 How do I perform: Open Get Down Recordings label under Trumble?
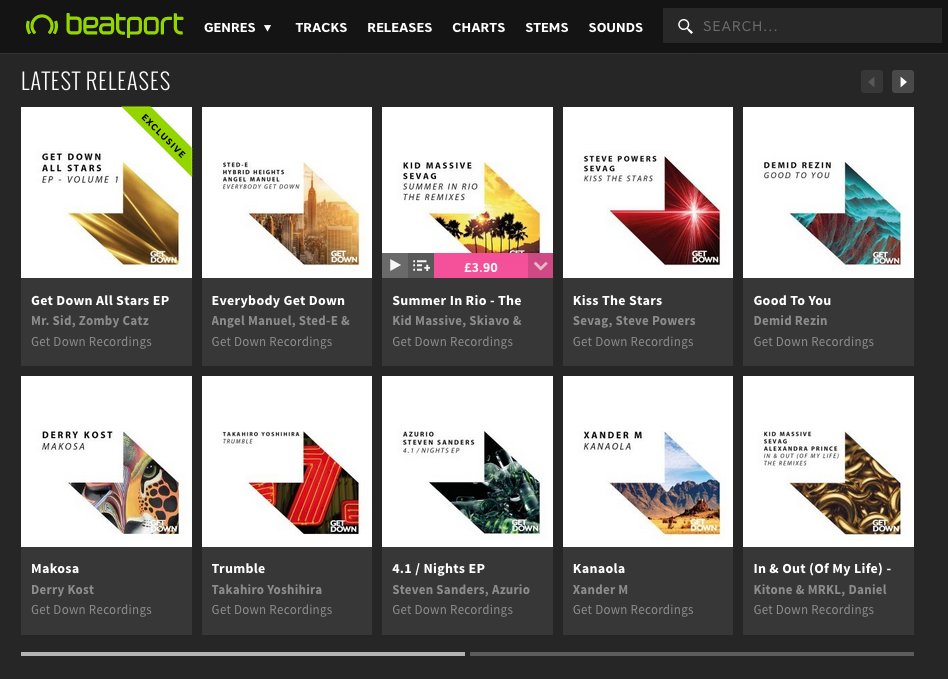(271, 610)
